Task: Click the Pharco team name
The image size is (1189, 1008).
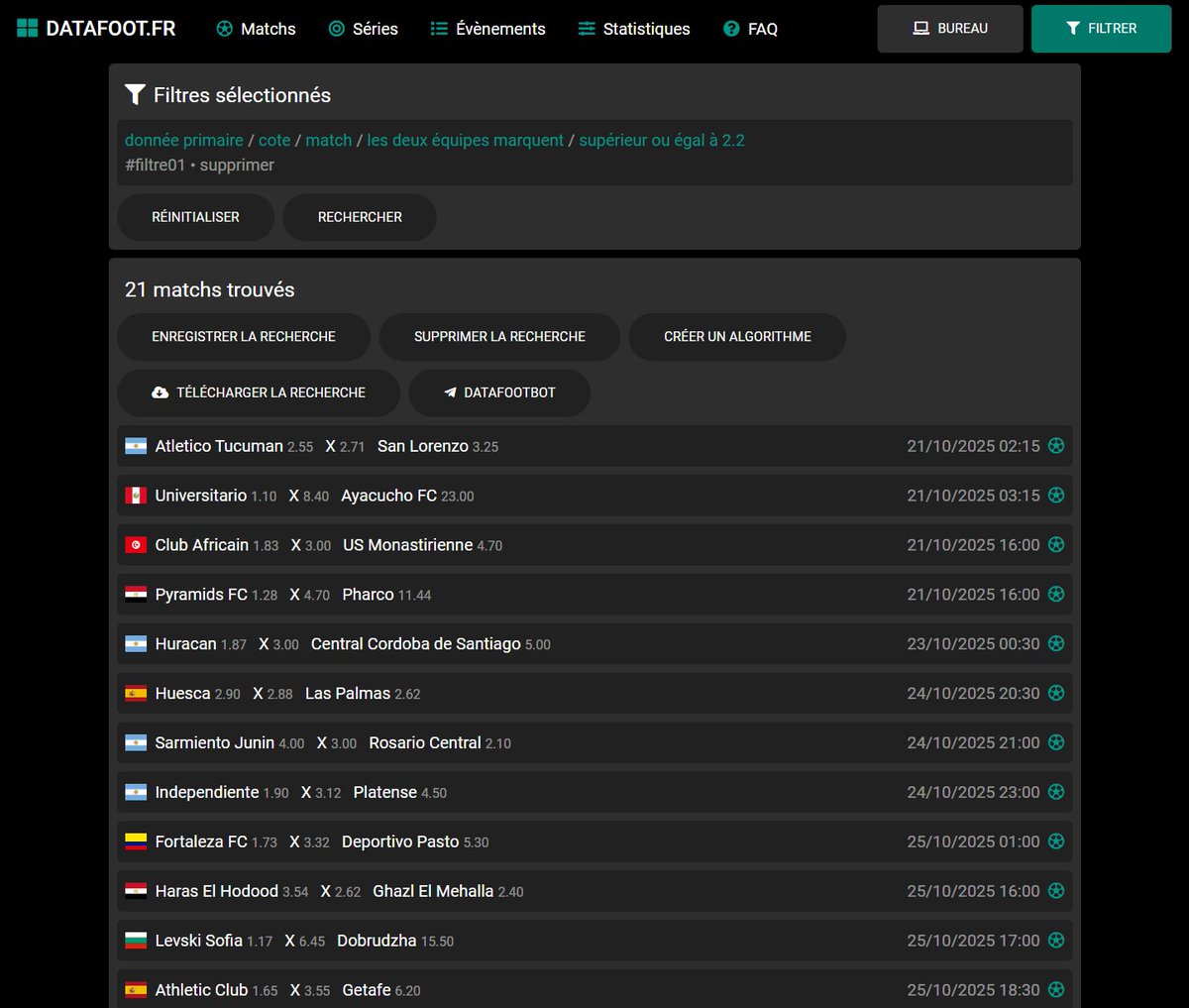Action: [368, 595]
